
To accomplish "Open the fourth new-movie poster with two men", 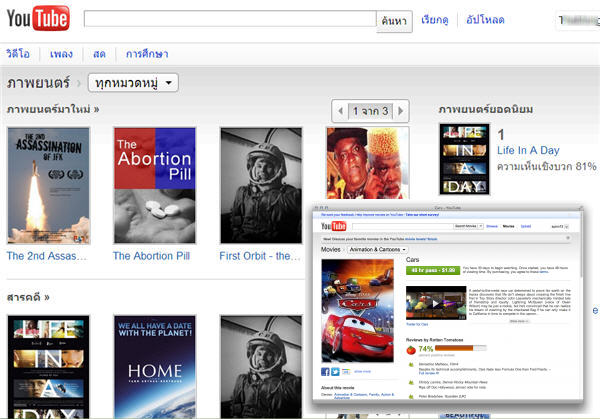I will (367, 163).
